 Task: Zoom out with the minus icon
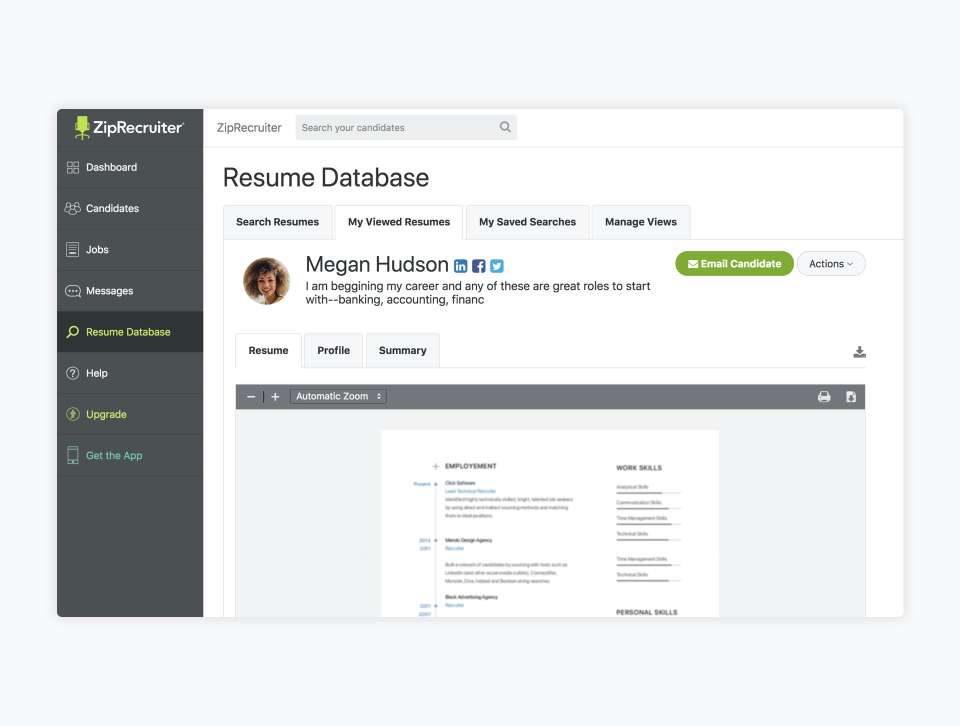[x=251, y=397]
